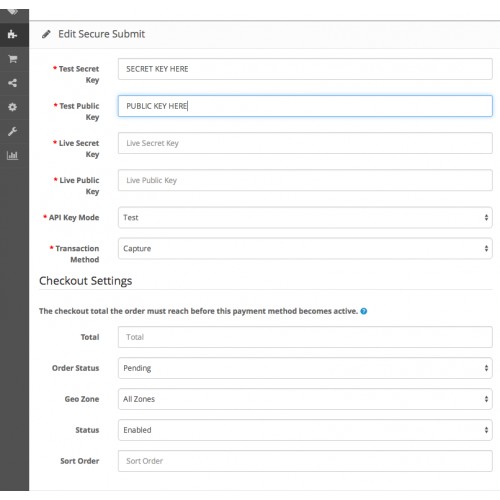500x500 pixels.
Task: Select the Live Public Key input field
Action: tap(305, 180)
